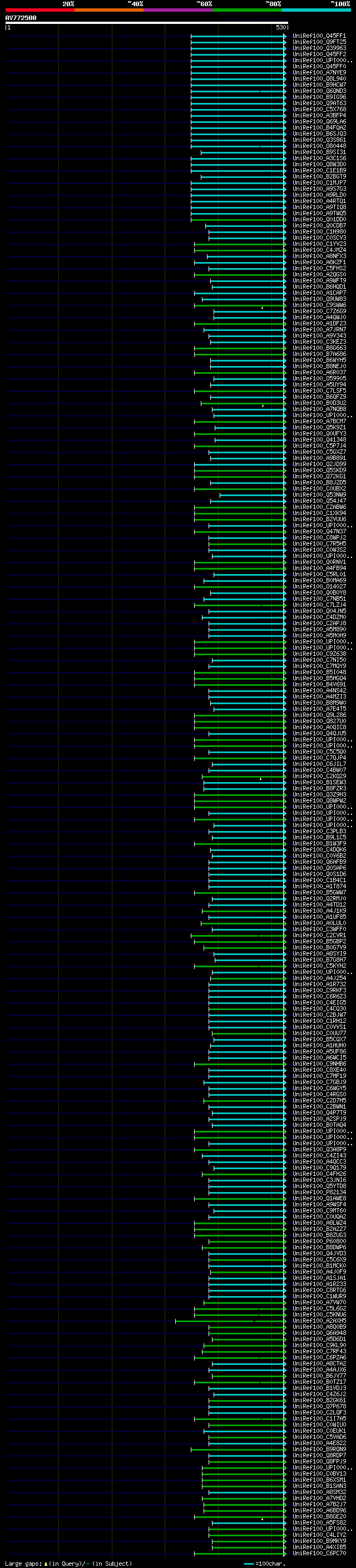This screenshot has width=356, height=1568.
Task: Select hit label UniRef100_B2BGT9
Action: [x=319, y=176]
